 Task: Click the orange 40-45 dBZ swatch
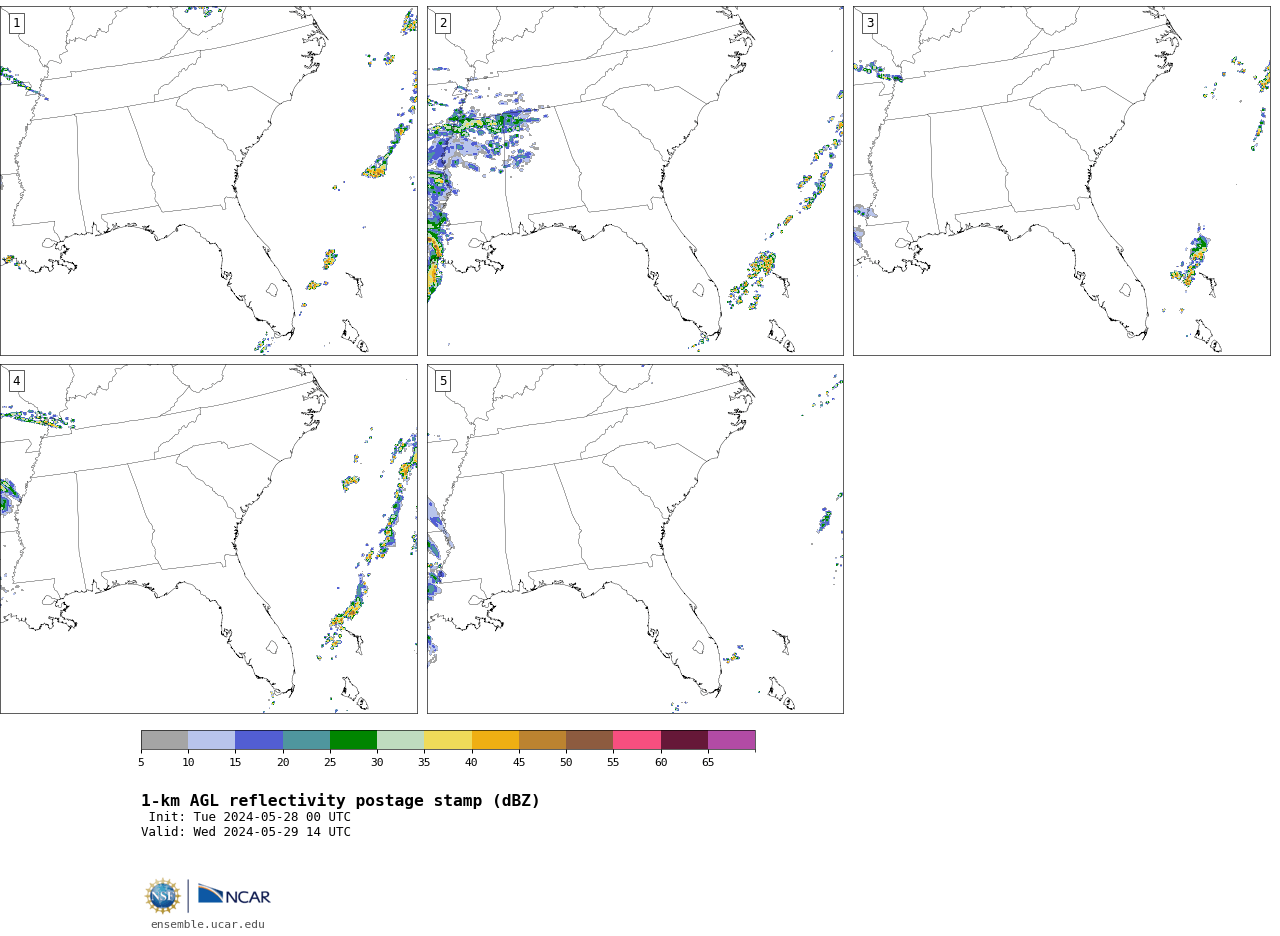pos(495,740)
